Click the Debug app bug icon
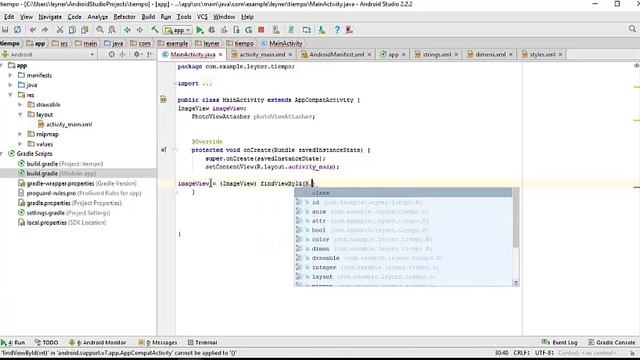The height and width of the screenshot is (360, 640). 211,30
